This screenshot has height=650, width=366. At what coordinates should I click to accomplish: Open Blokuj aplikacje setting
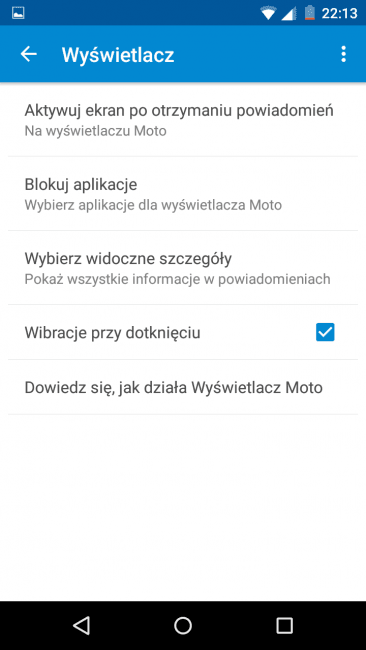click(183, 194)
